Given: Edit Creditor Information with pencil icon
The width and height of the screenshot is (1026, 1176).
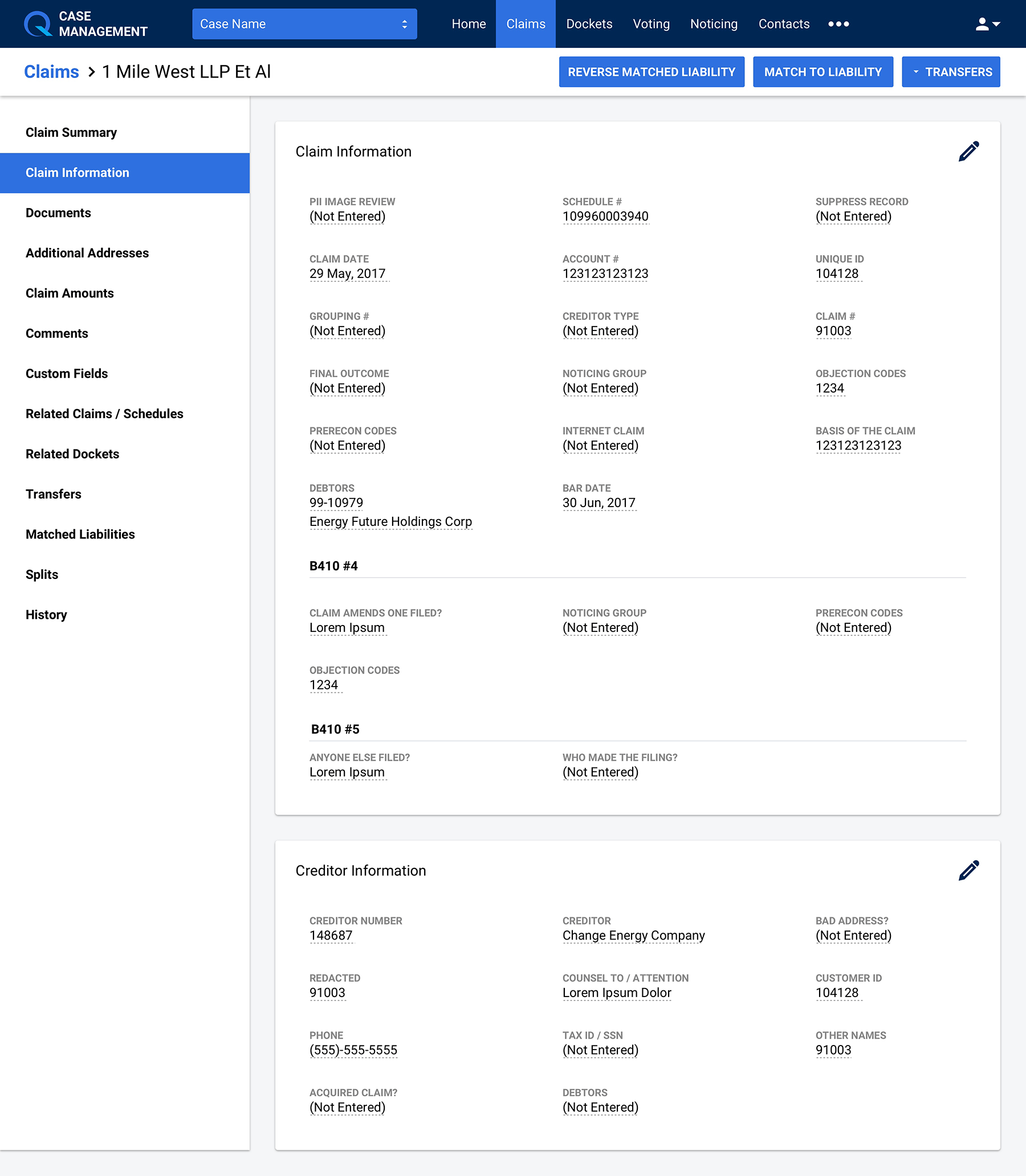Looking at the screenshot, I should coord(968,871).
